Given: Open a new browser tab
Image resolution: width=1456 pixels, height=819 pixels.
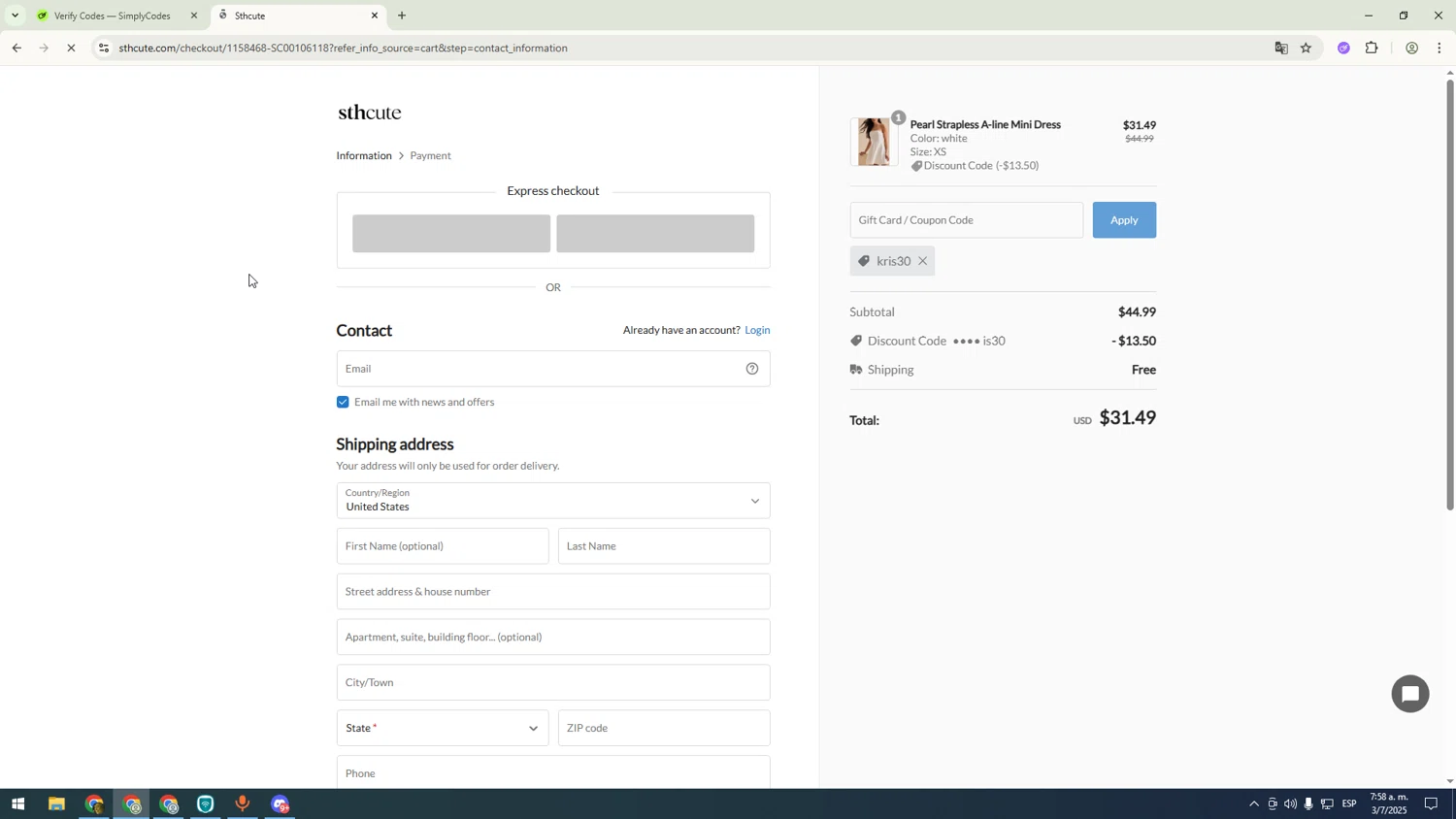Looking at the screenshot, I should 402,16.
